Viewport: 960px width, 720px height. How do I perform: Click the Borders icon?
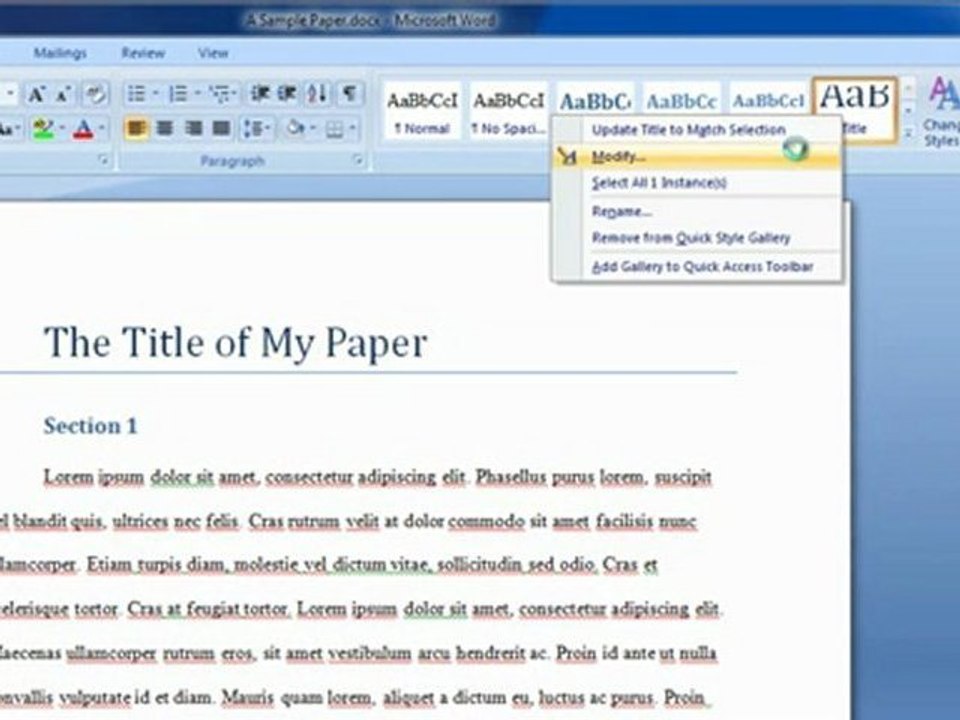pos(334,129)
